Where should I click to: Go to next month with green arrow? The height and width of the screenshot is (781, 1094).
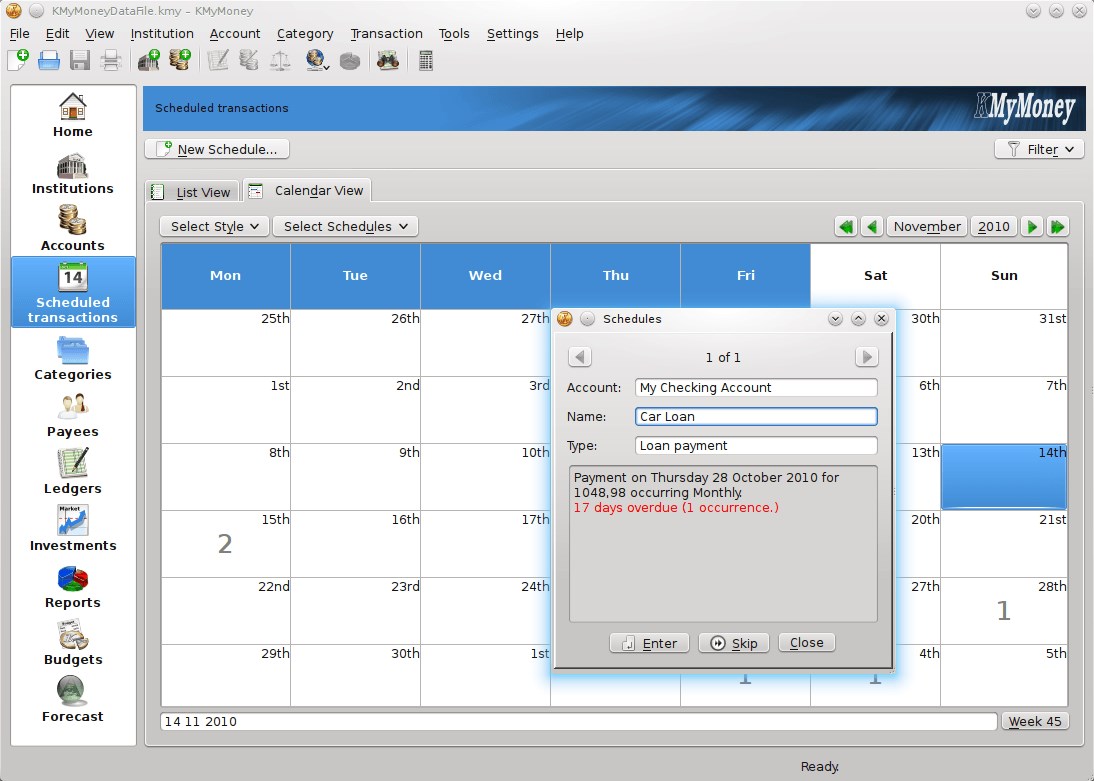point(1031,227)
